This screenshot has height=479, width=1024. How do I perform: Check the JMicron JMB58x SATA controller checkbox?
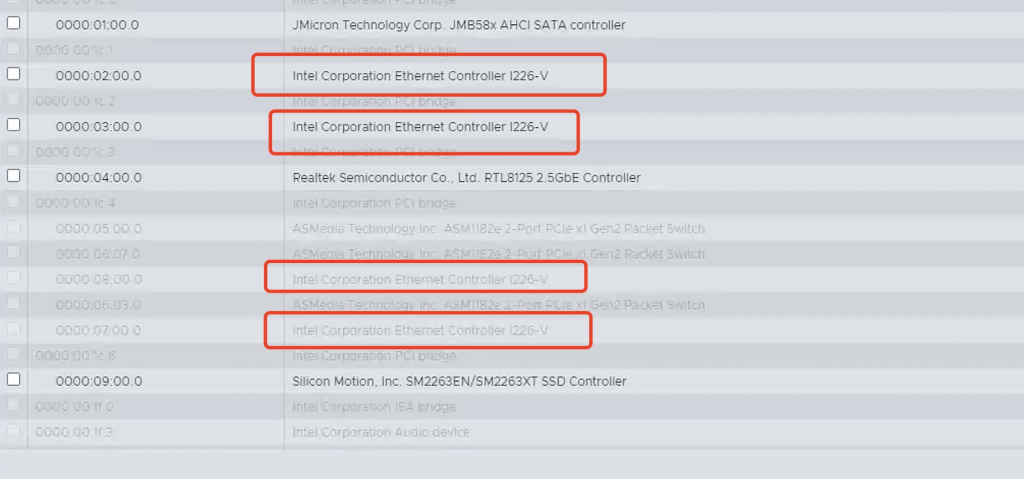pyautogui.click(x=14, y=23)
